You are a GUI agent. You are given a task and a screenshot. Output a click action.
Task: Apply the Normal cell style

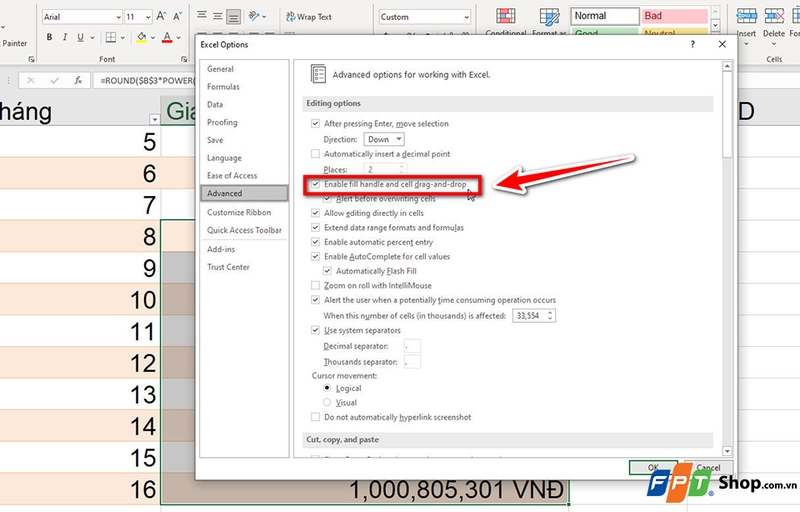pyautogui.click(x=605, y=16)
